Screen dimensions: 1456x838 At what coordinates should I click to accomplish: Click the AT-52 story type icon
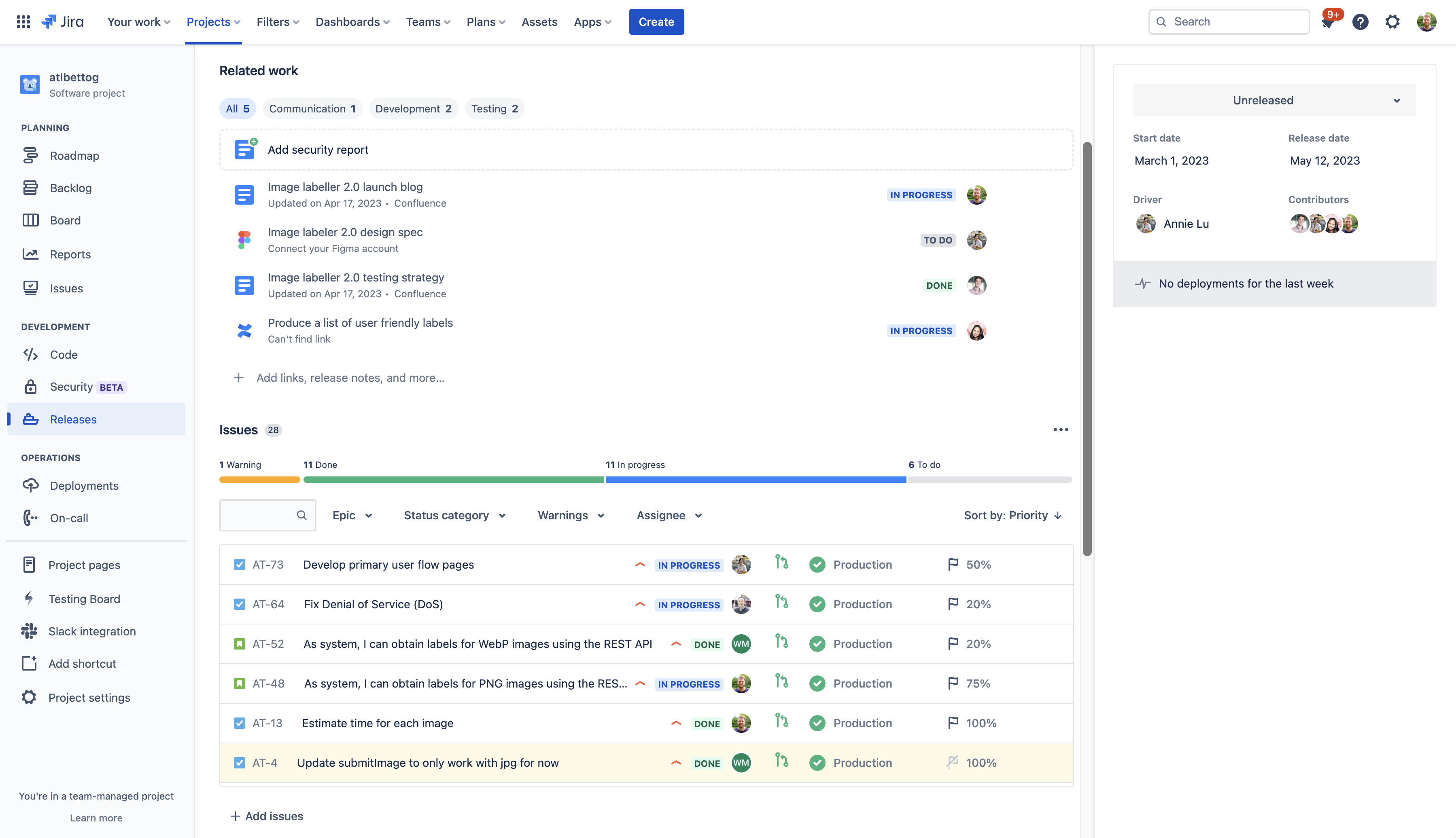[240, 644]
